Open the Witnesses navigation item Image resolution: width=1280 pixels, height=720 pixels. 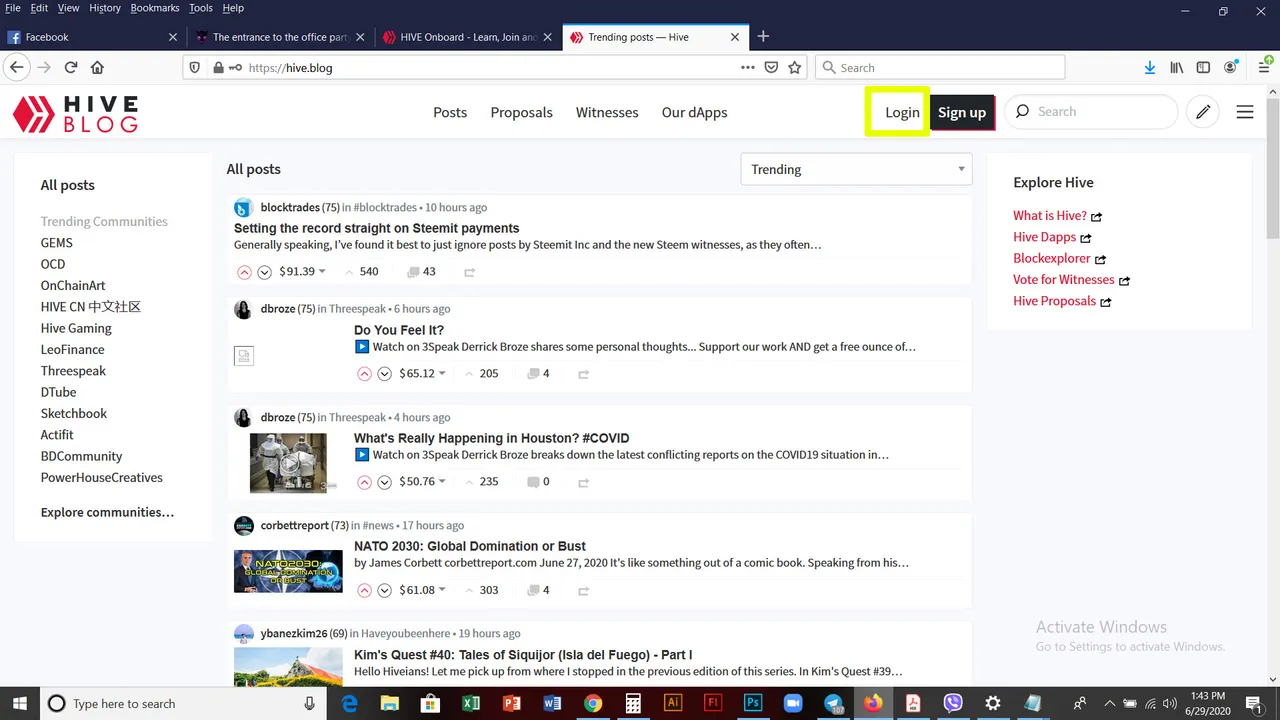pyautogui.click(x=607, y=112)
